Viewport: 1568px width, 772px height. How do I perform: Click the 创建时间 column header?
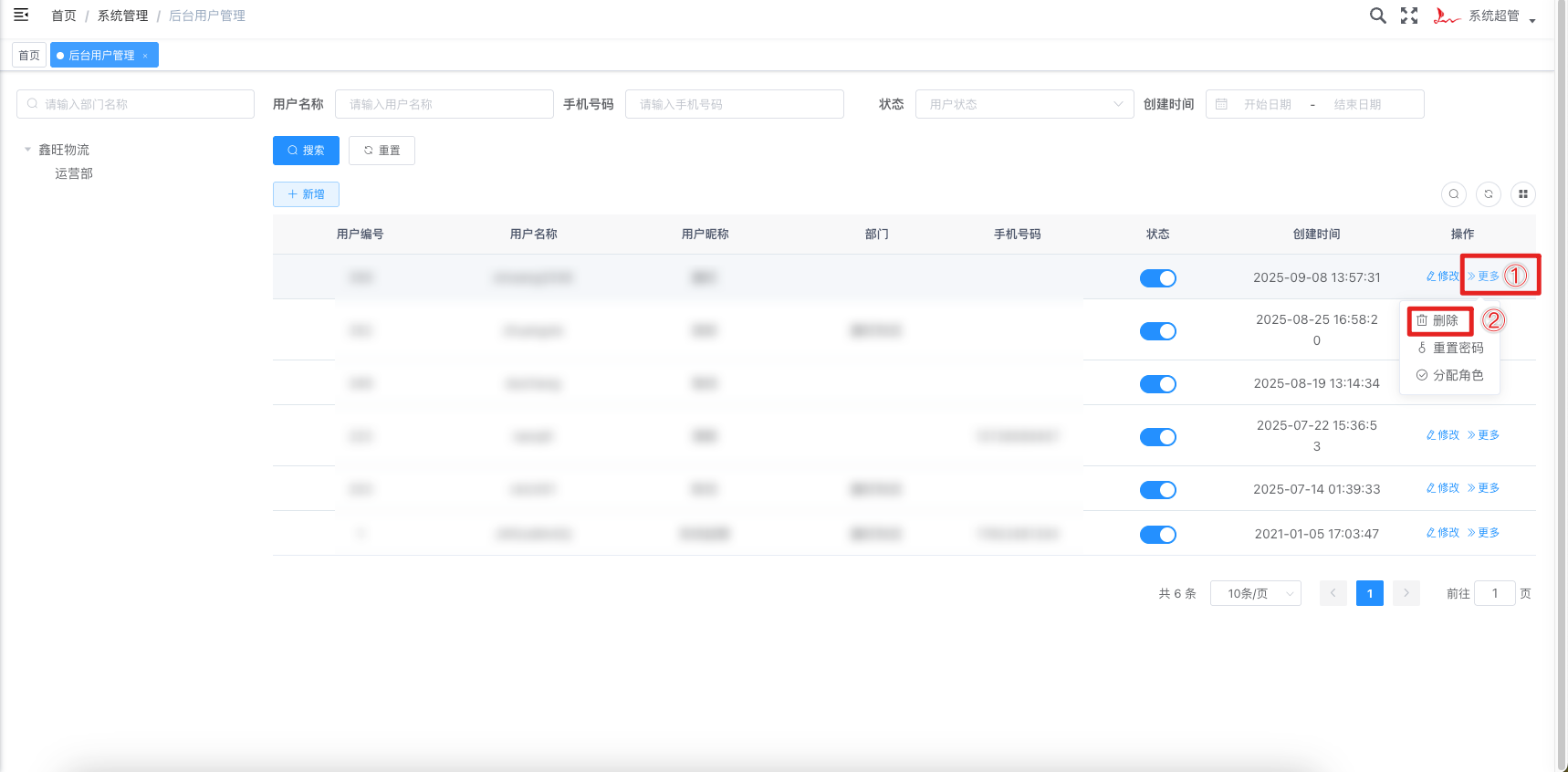(x=1317, y=235)
